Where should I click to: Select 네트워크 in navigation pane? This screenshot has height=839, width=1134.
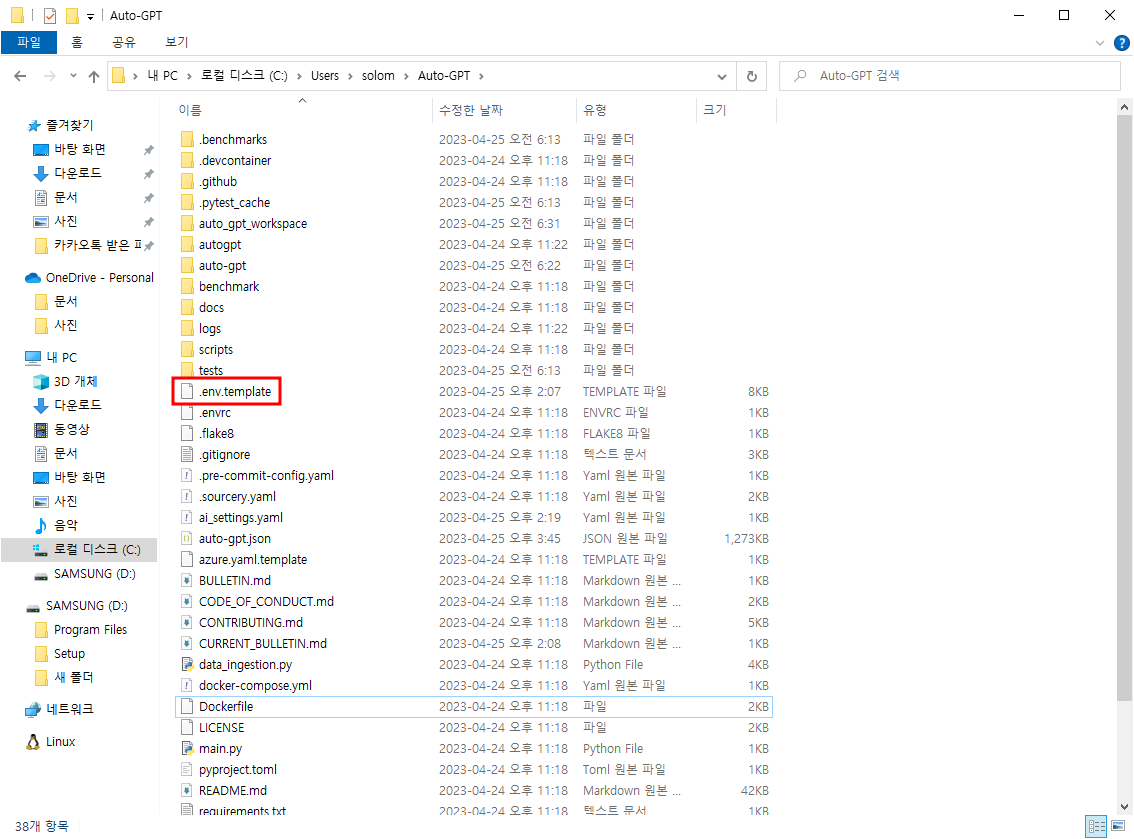pyautogui.click(x=69, y=710)
